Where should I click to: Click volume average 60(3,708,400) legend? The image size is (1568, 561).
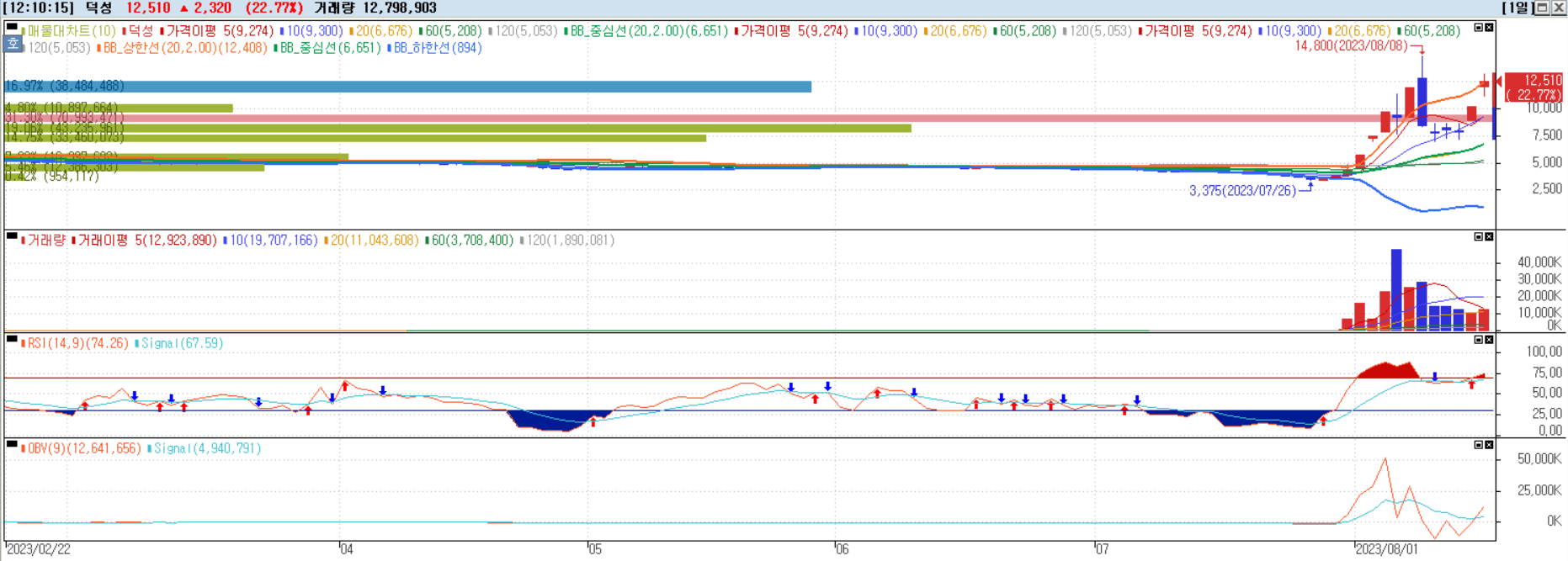(472, 241)
